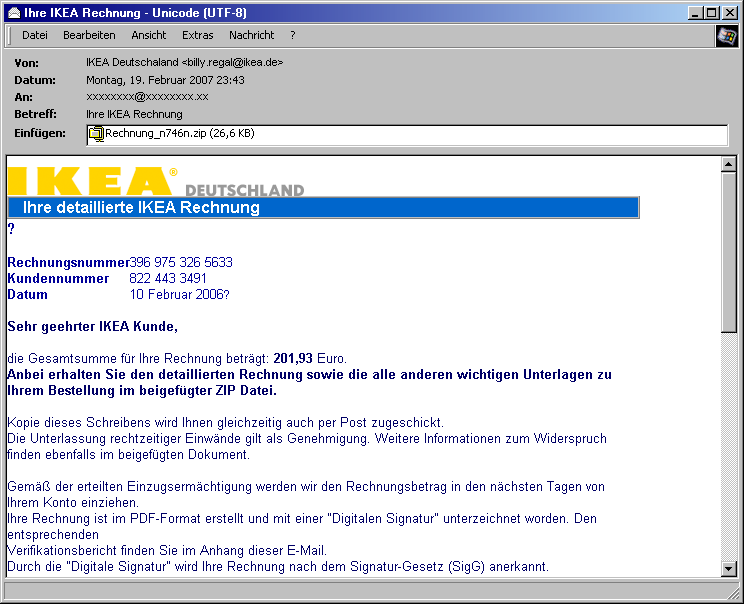Open the Ansicht menu
Viewport: 744px width, 604px height.
coord(149,35)
